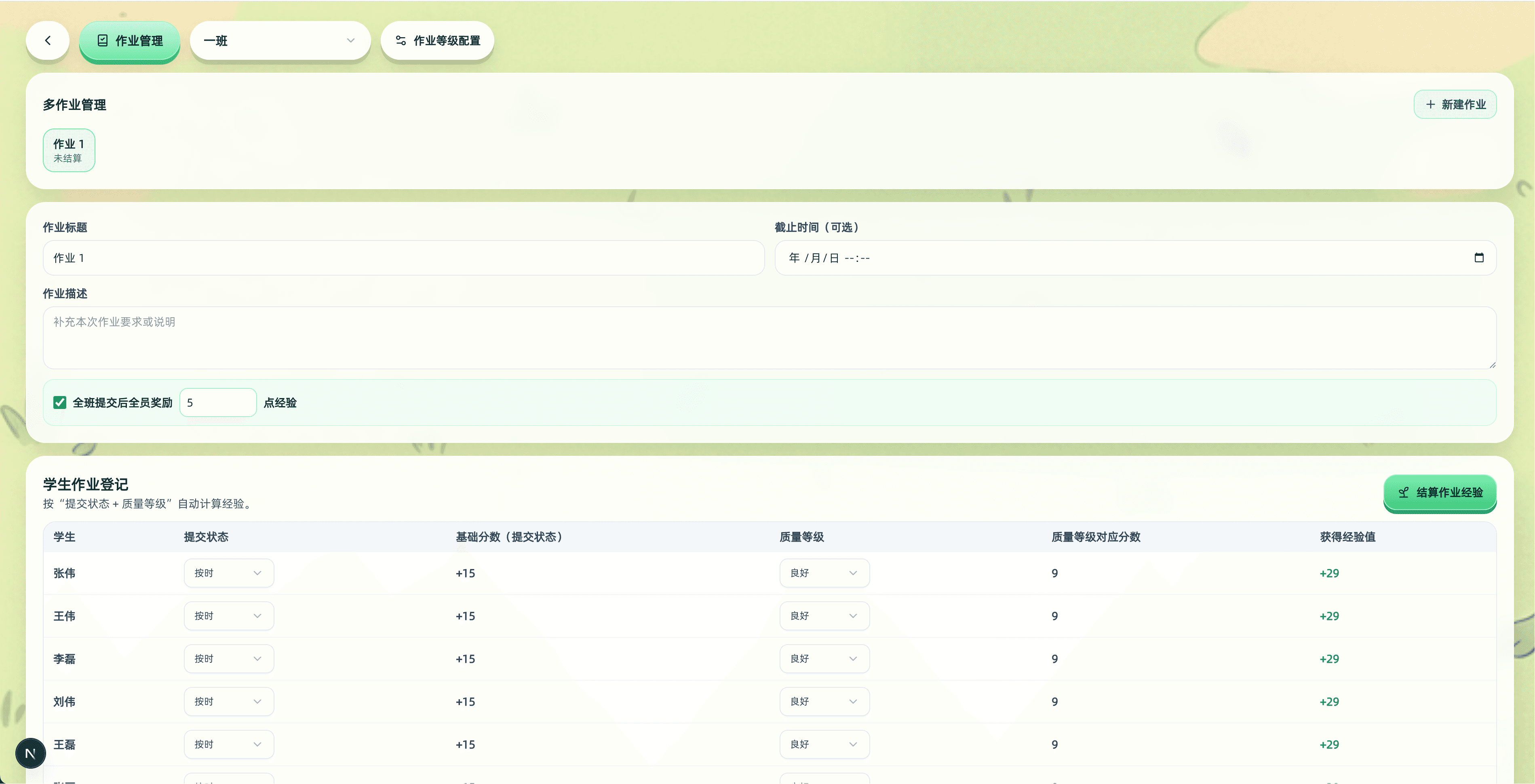Open 王伟's 质量等级 dropdown
The height and width of the screenshot is (784, 1535).
[x=824, y=616]
